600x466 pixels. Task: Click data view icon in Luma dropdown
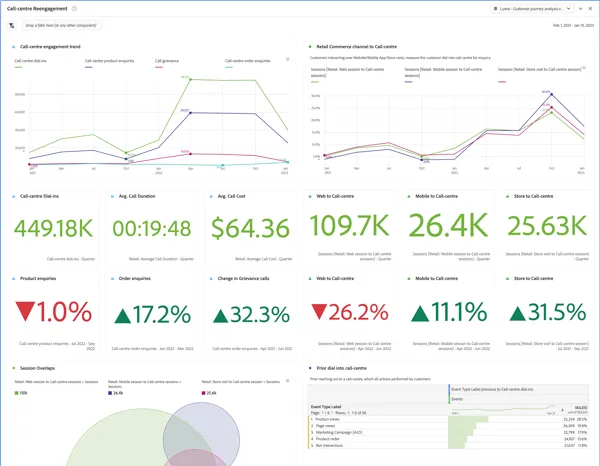(x=496, y=8)
